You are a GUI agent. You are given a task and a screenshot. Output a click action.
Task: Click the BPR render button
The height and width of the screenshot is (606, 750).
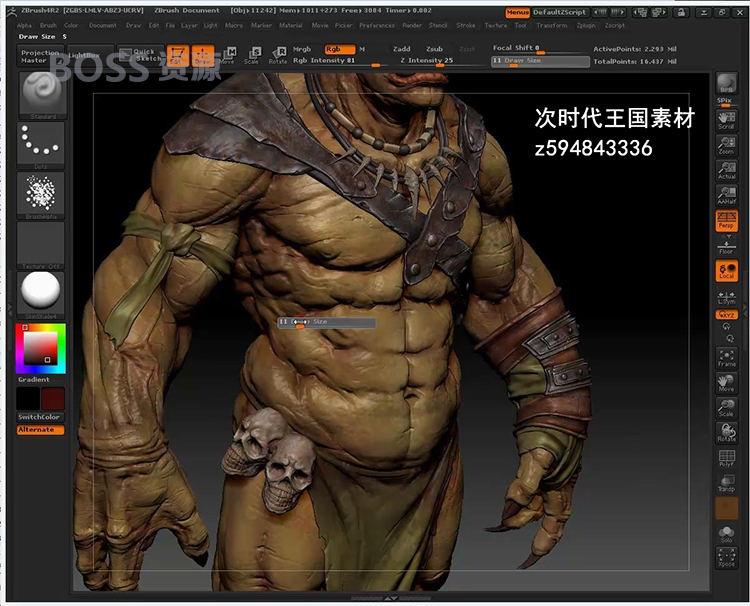(727, 83)
